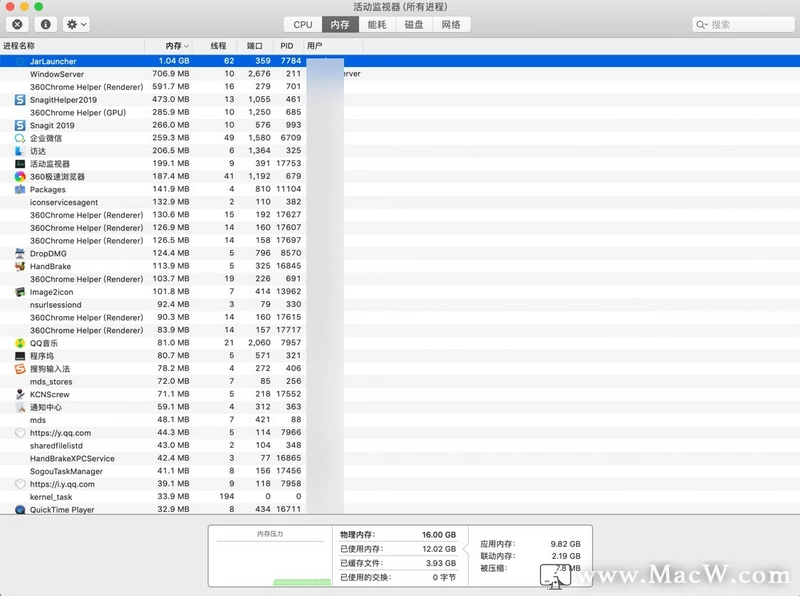Click the force quit process button
Image resolution: width=800 pixels, height=596 pixels.
(17, 24)
